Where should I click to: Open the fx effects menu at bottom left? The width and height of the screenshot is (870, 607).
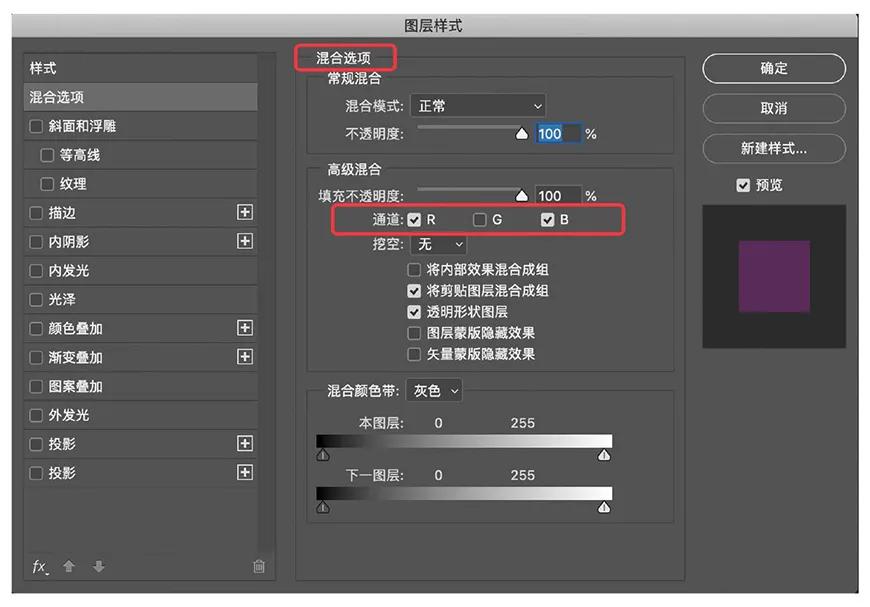click(40, 566)
